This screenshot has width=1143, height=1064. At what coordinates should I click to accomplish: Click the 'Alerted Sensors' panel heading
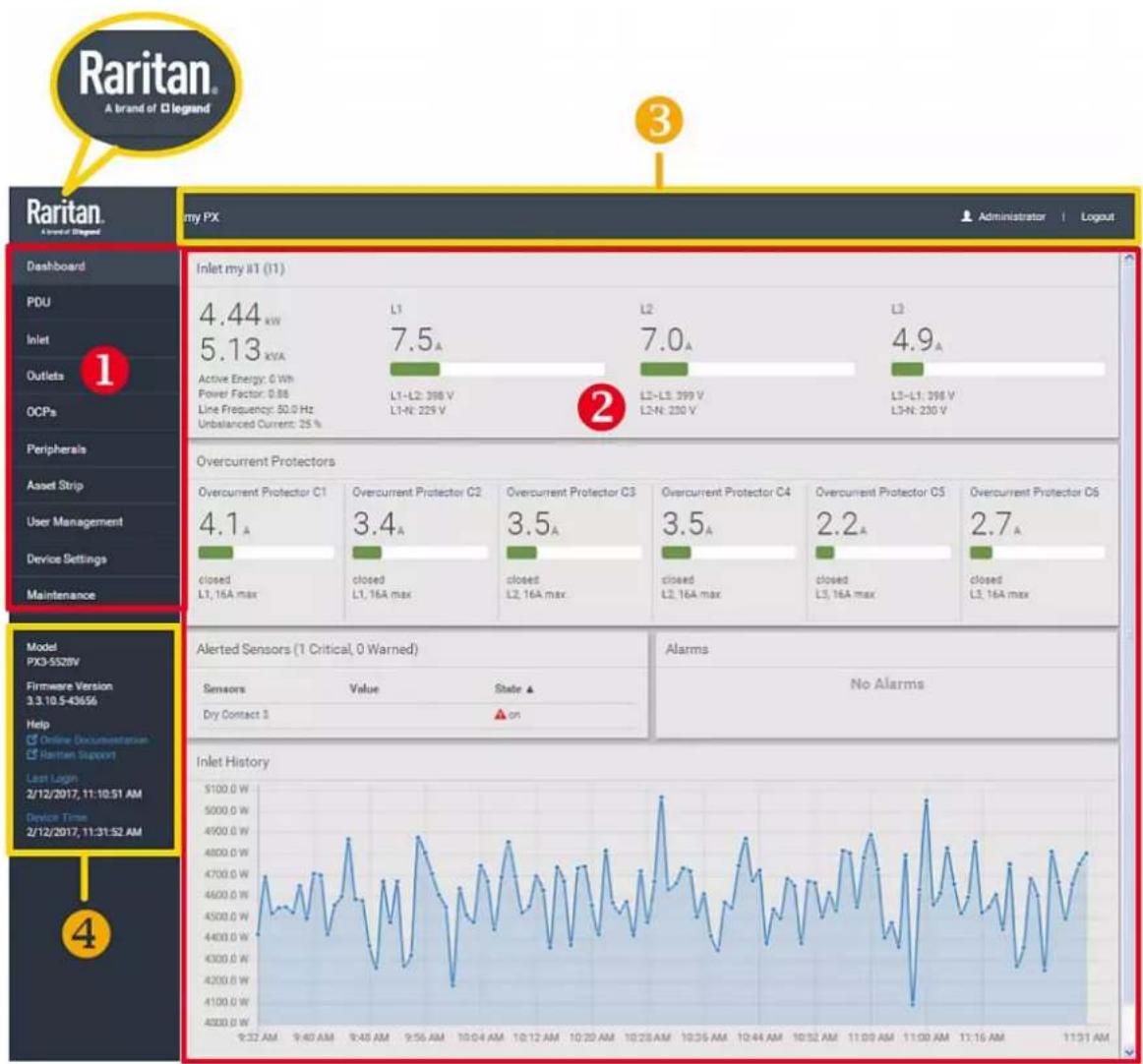307,649
